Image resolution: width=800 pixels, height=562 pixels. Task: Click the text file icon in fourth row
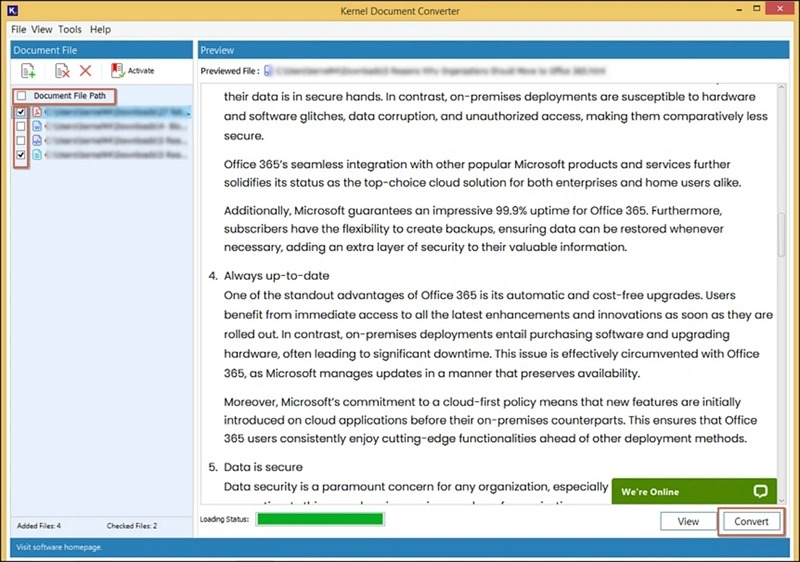tap(36, 156)
